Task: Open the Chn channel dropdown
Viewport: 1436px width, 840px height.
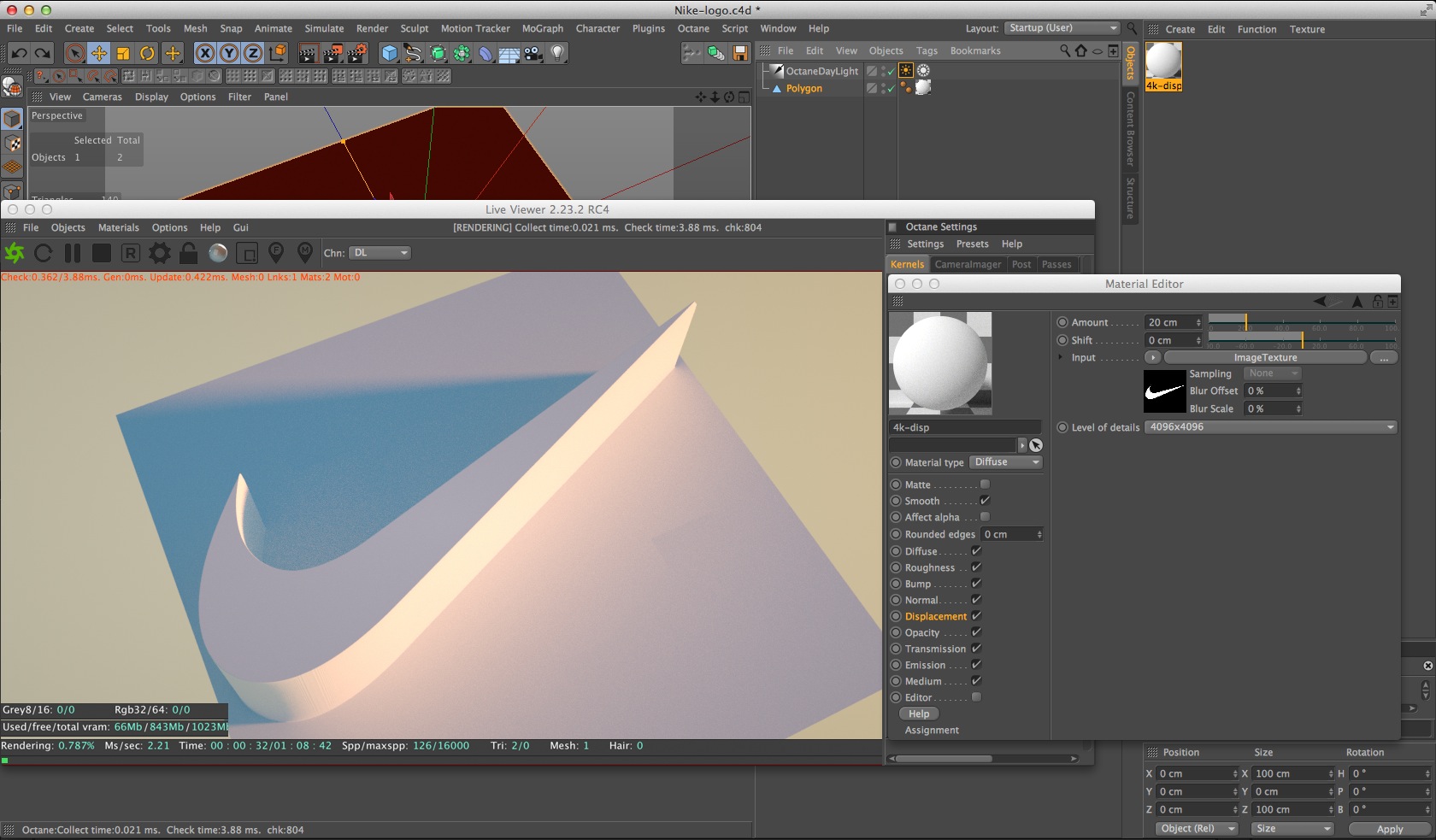Action: [x=380, y=253]
